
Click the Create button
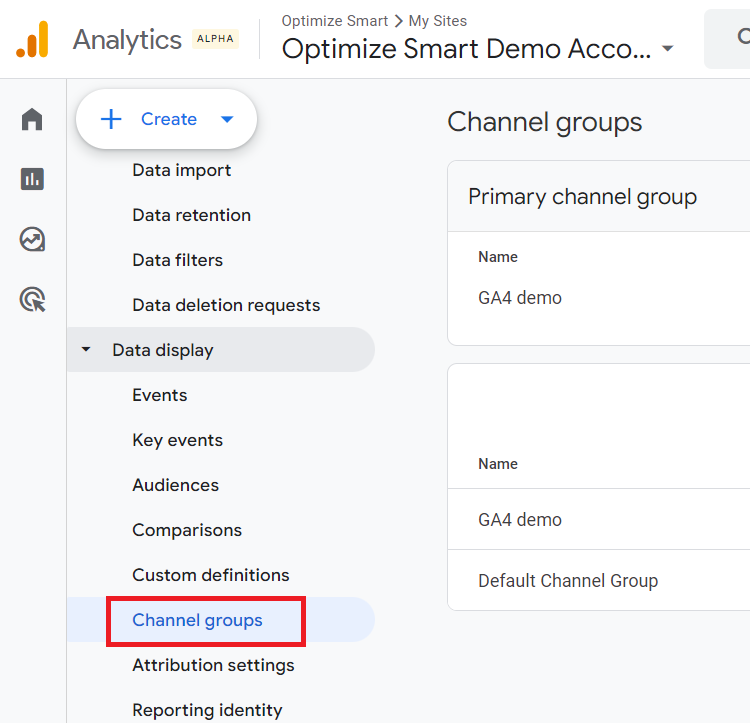(x=166, y=119)
